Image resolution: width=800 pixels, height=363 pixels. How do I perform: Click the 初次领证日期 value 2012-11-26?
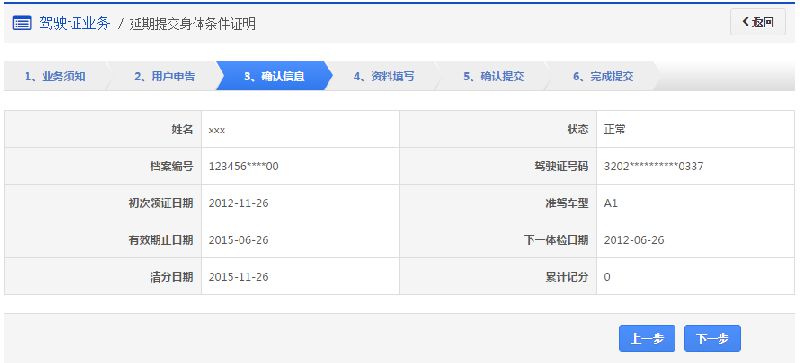(239, 203)
